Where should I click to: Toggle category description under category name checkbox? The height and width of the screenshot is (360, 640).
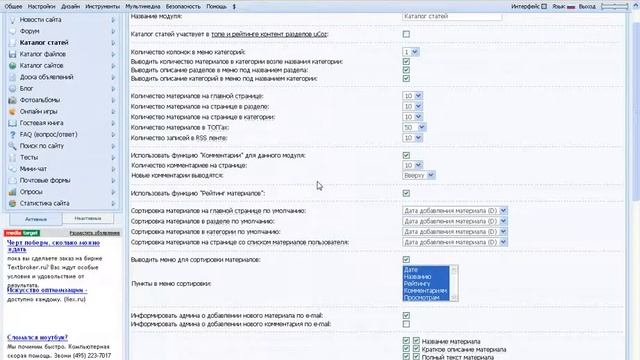tap(406, 78)
